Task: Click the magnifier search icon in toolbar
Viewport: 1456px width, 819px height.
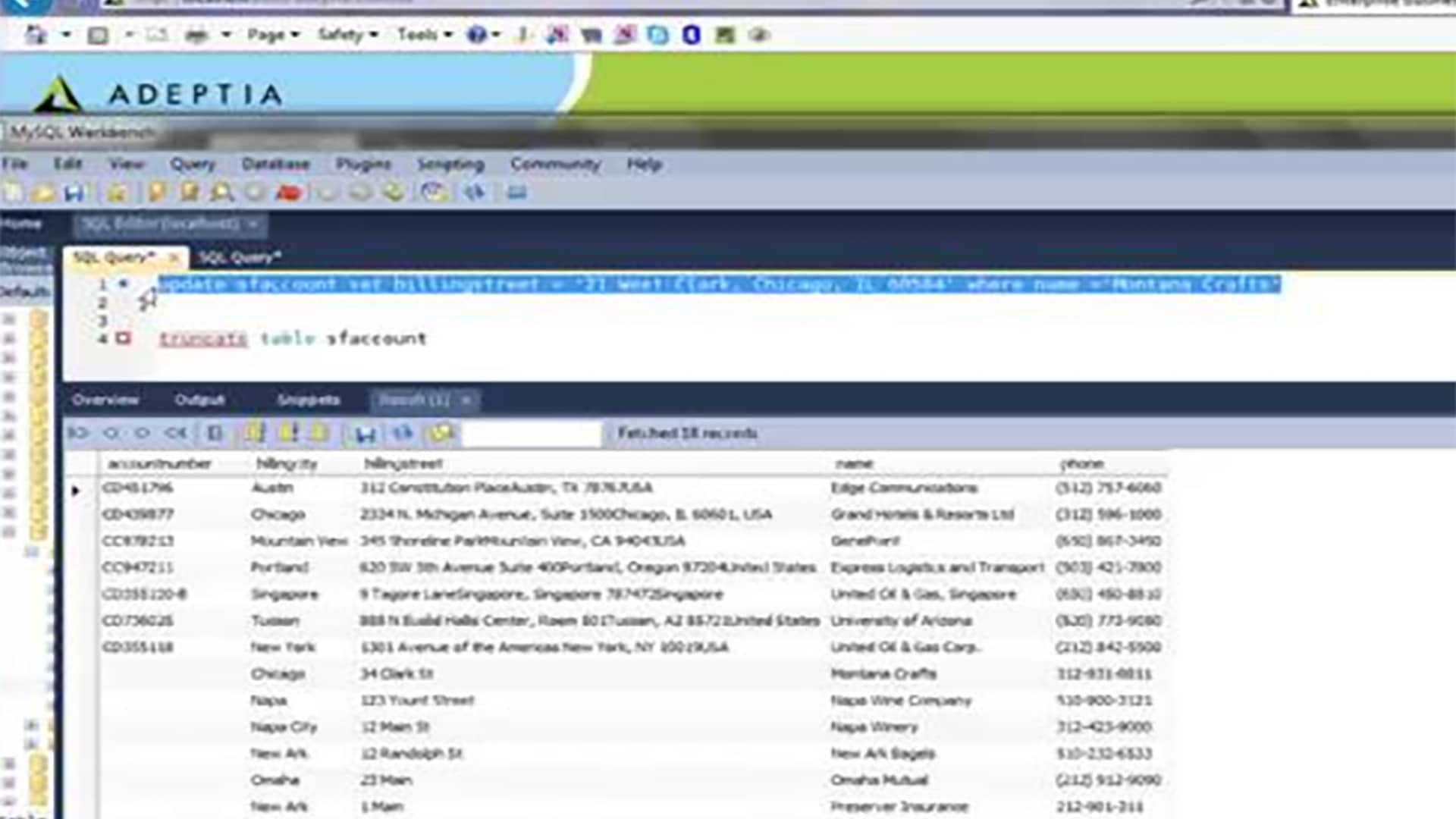Action: [221, 193]
